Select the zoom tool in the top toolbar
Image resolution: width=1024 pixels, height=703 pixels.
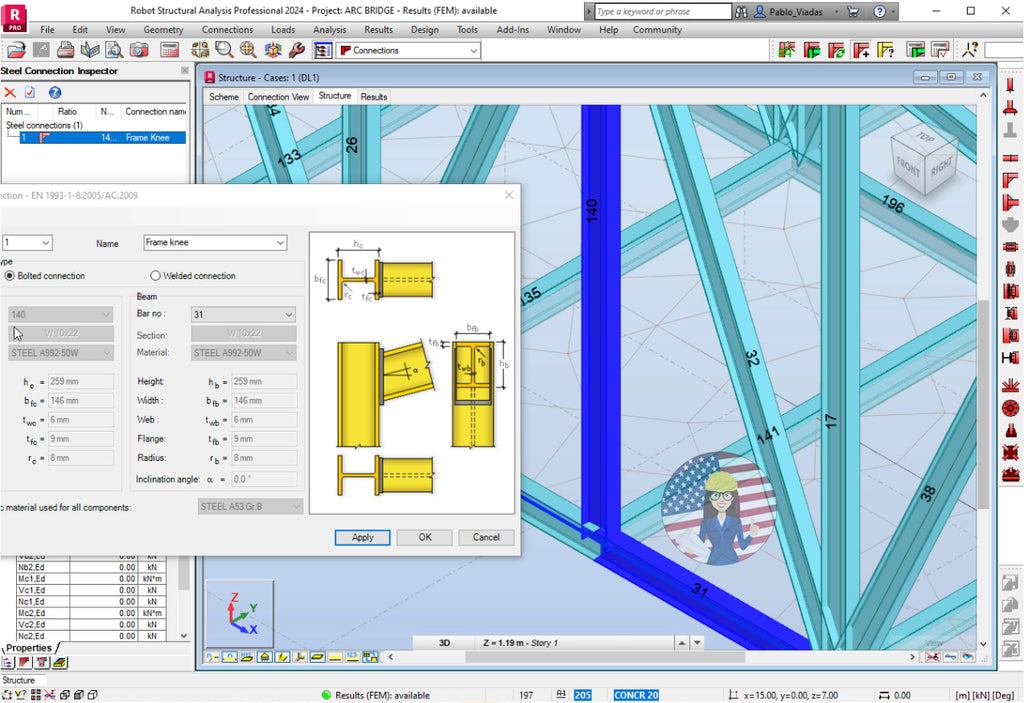click(x=224, y=51)
